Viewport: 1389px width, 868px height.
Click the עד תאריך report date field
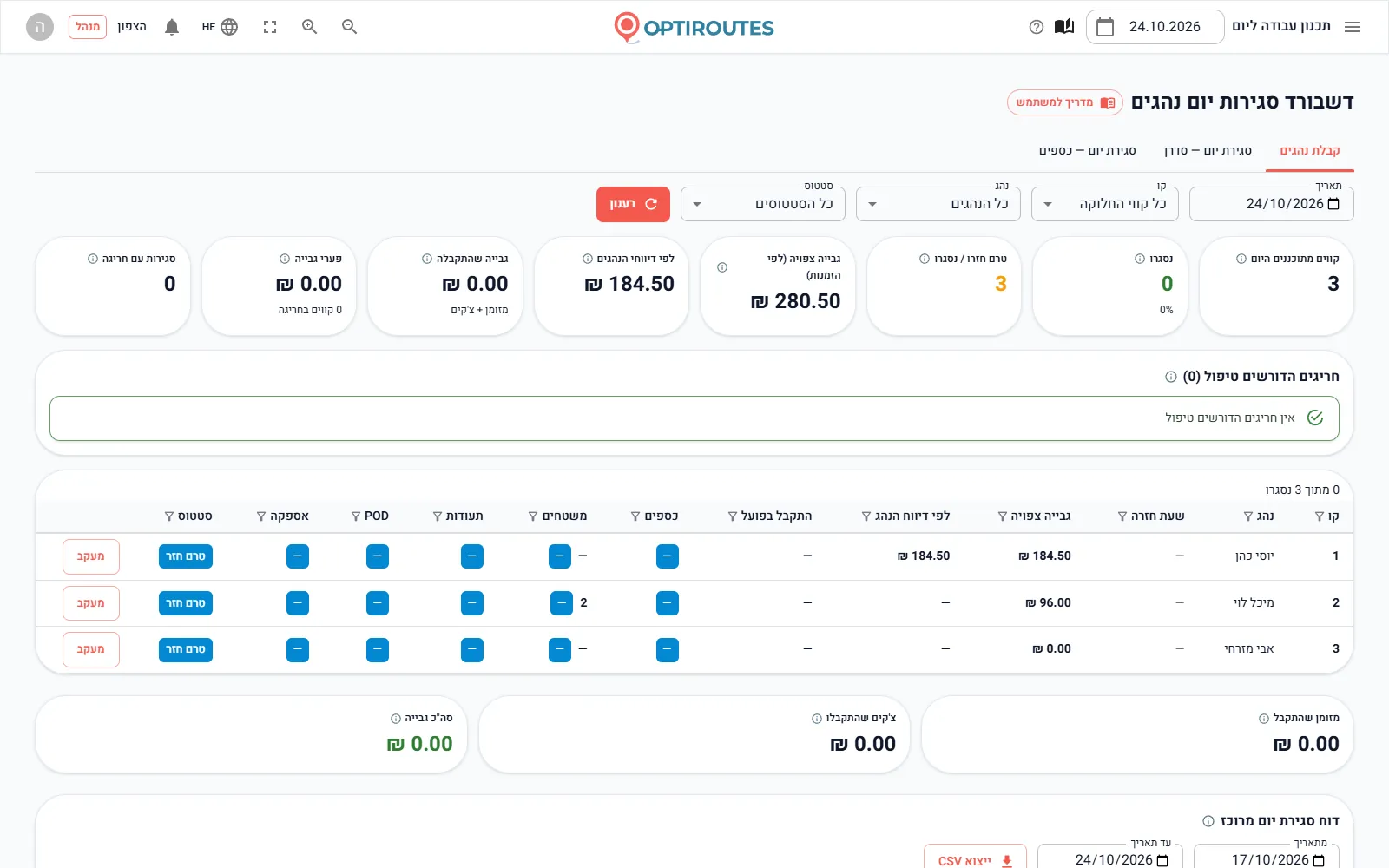coord(1110,858)
